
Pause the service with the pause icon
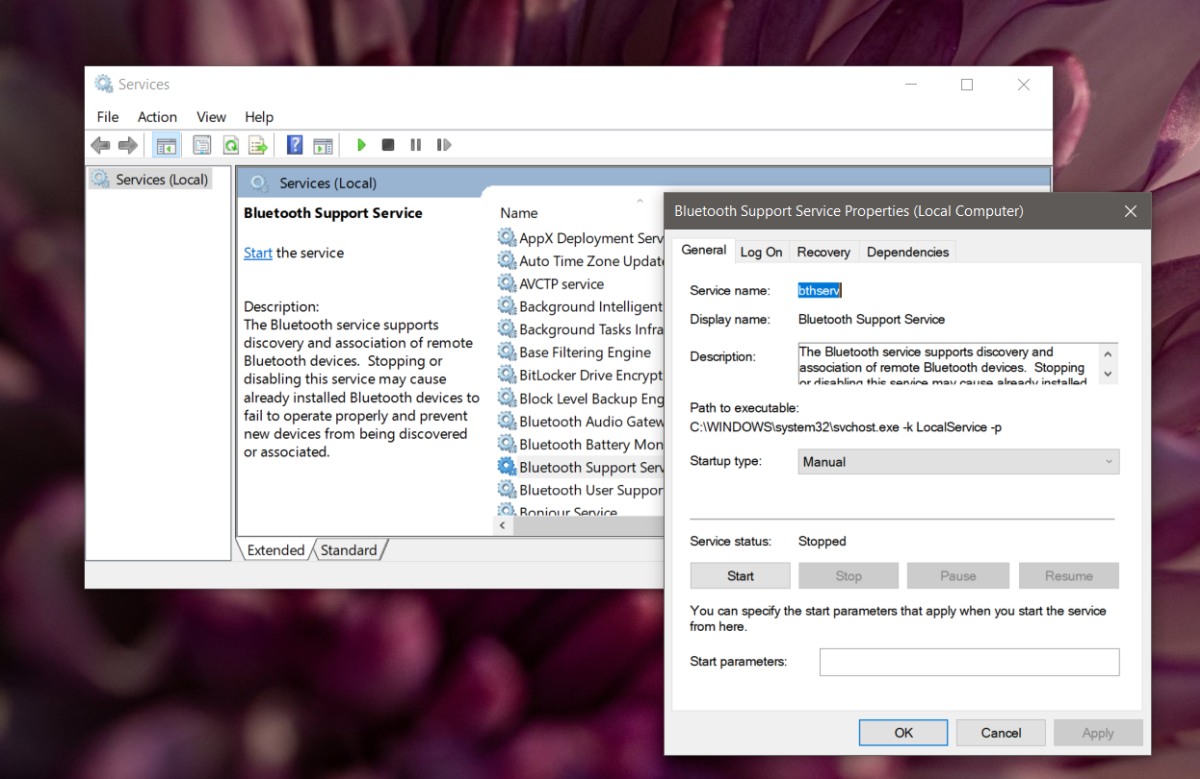[x=415, y=145]
